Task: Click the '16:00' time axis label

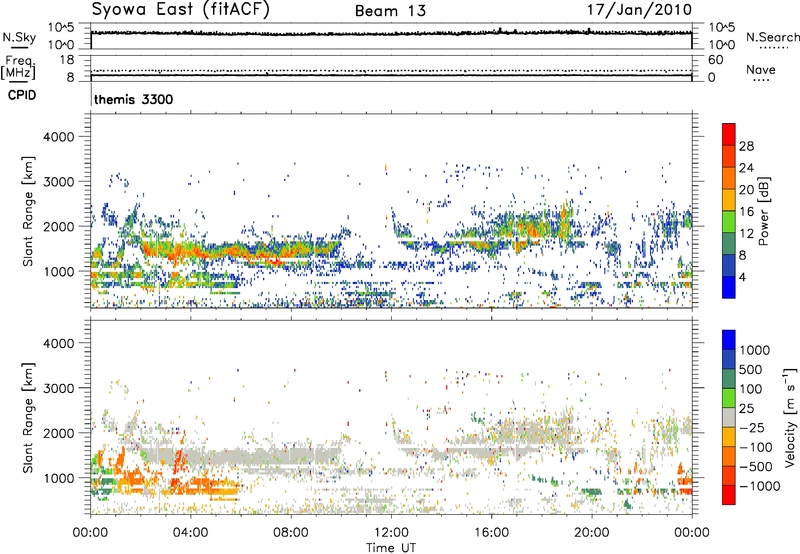Action: coord(491,533)
